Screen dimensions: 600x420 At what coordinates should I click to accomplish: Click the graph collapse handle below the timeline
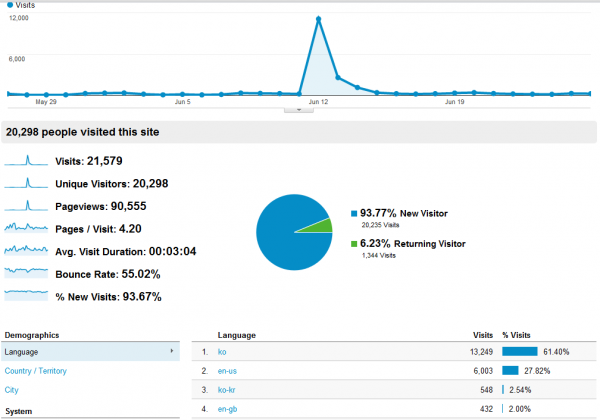[x=299, y=110]
